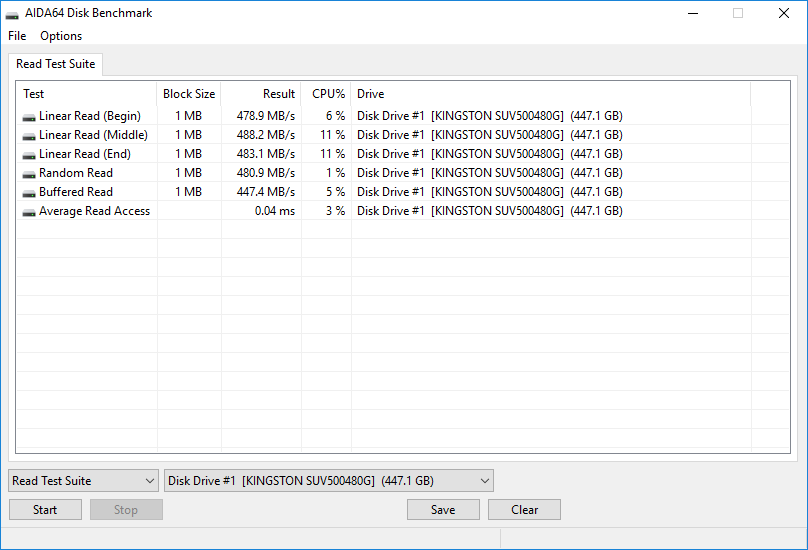Click the 0.04 ms result value
This screenshot has width=808, height=550.
click(x=275, y=211)
